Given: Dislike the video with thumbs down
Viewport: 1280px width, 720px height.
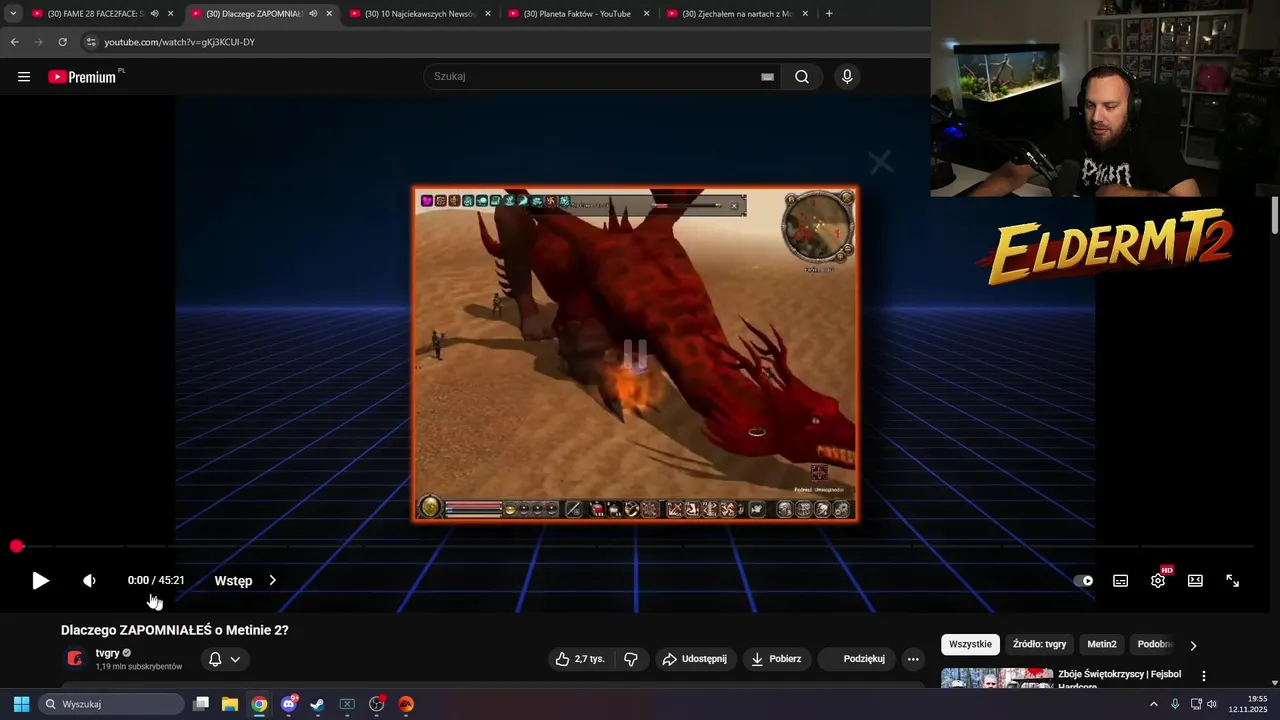Looking at the screenshot, I should [x=631, y=659].
